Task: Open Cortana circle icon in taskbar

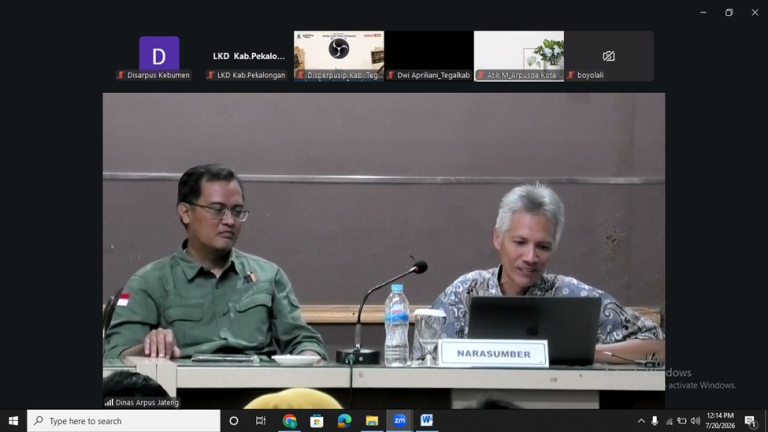Action: tap(234, 421)
